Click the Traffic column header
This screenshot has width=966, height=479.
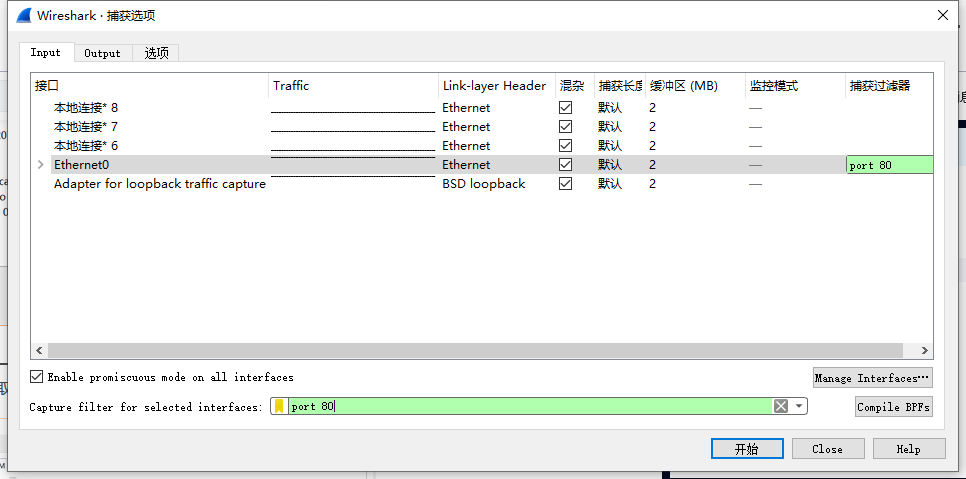(354, 86)
